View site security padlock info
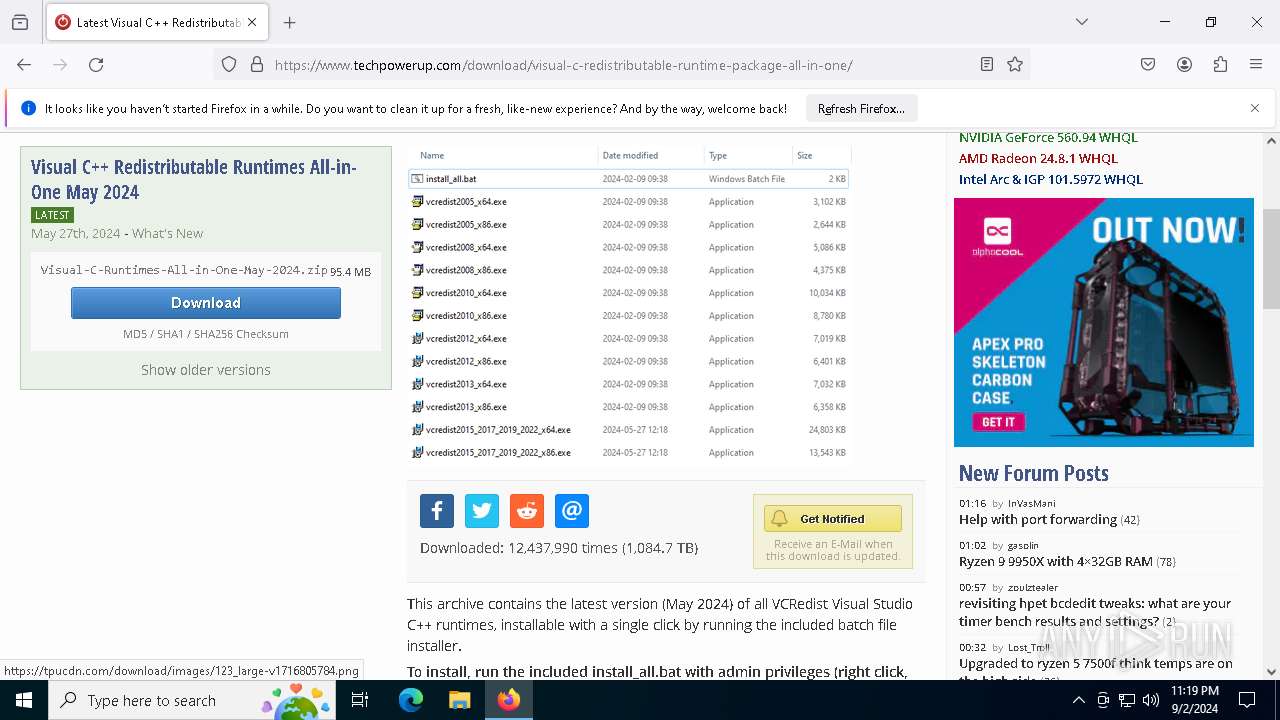Image resolution: width=1280 pixels, height=720 pixels. coord(257,65)
